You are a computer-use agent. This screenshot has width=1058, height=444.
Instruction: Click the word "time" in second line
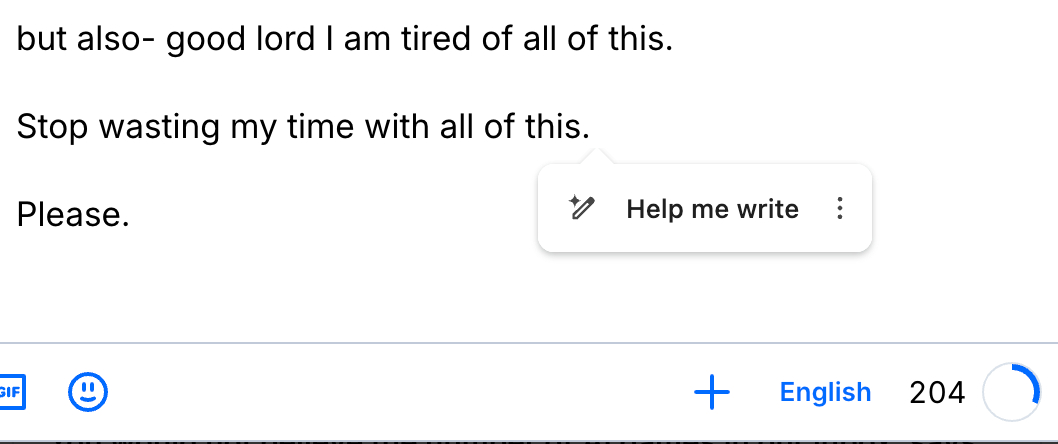(x=321, y=127)
